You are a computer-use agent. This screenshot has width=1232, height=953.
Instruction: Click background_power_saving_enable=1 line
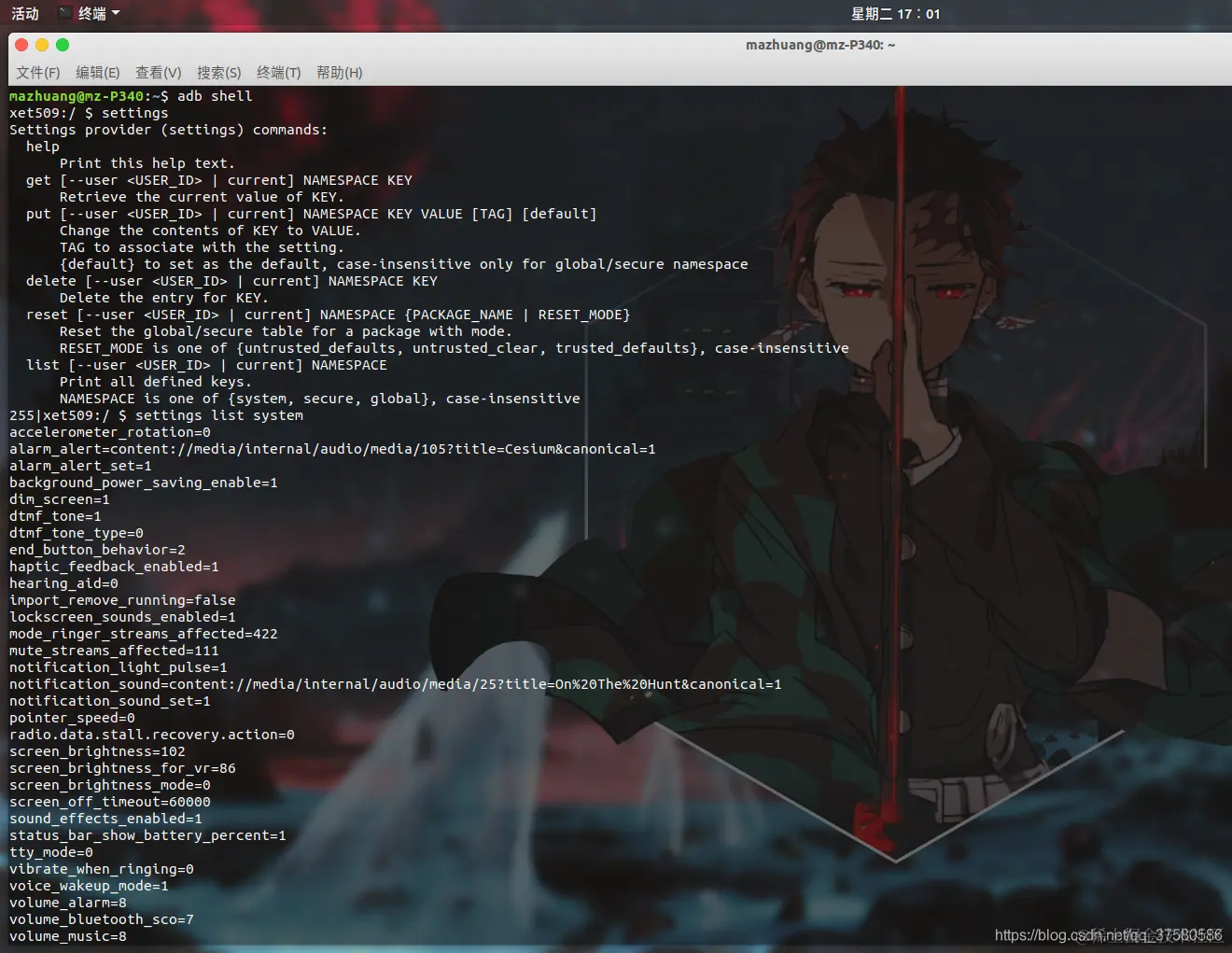click(144, 483)
